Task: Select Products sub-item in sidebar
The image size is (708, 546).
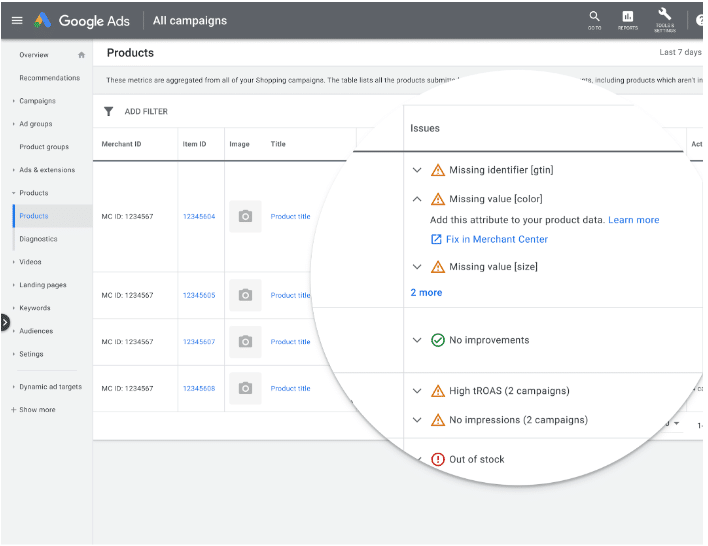Action: click(x=34, y=216)
